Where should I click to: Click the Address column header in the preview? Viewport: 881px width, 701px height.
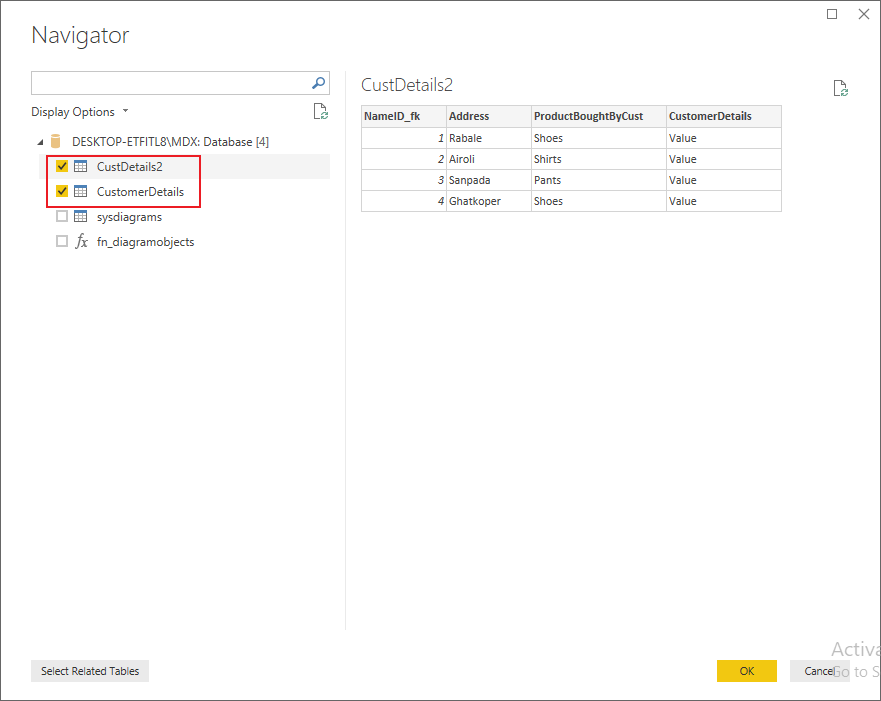[470, 116]
